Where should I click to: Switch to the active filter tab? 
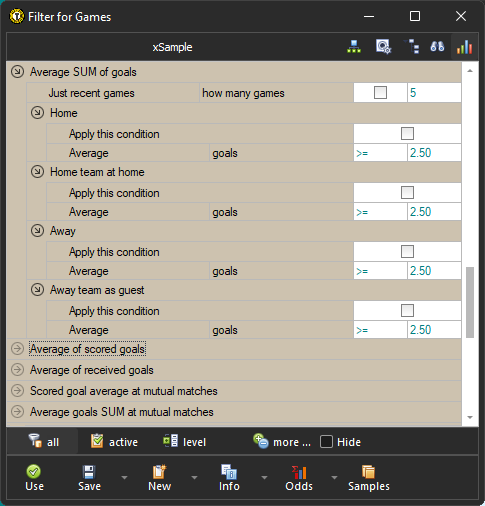pyautogui.click(x=114, y=442)
